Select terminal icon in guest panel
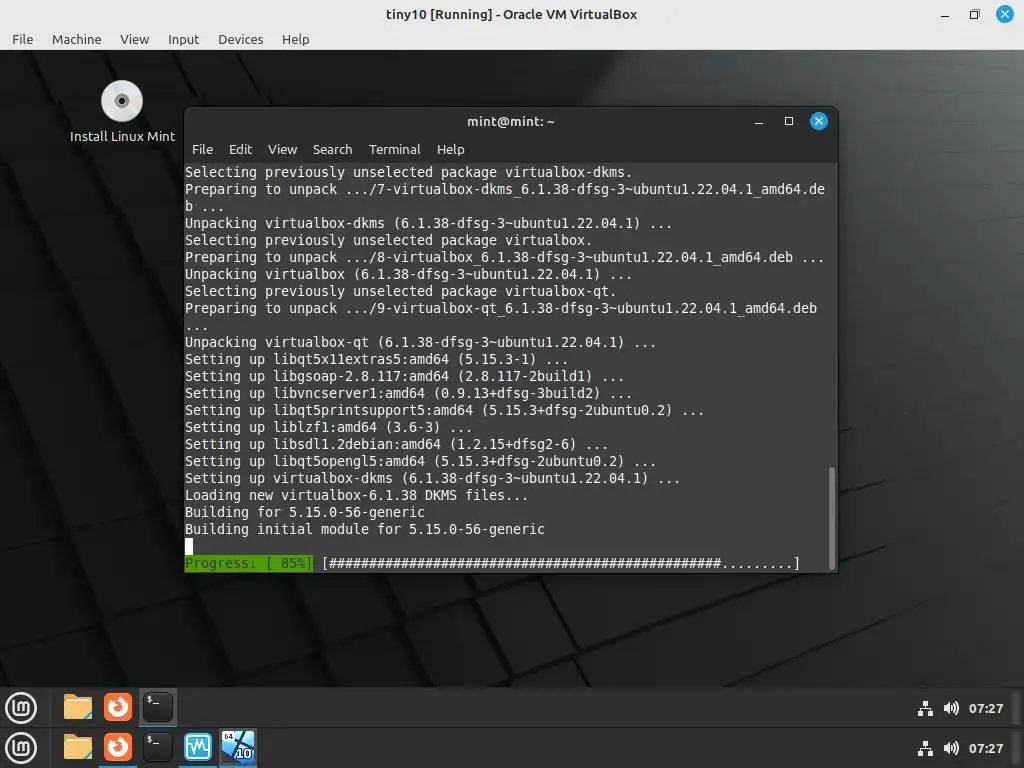This screenshot has height=768, width=1024. [x=157, y=707]
